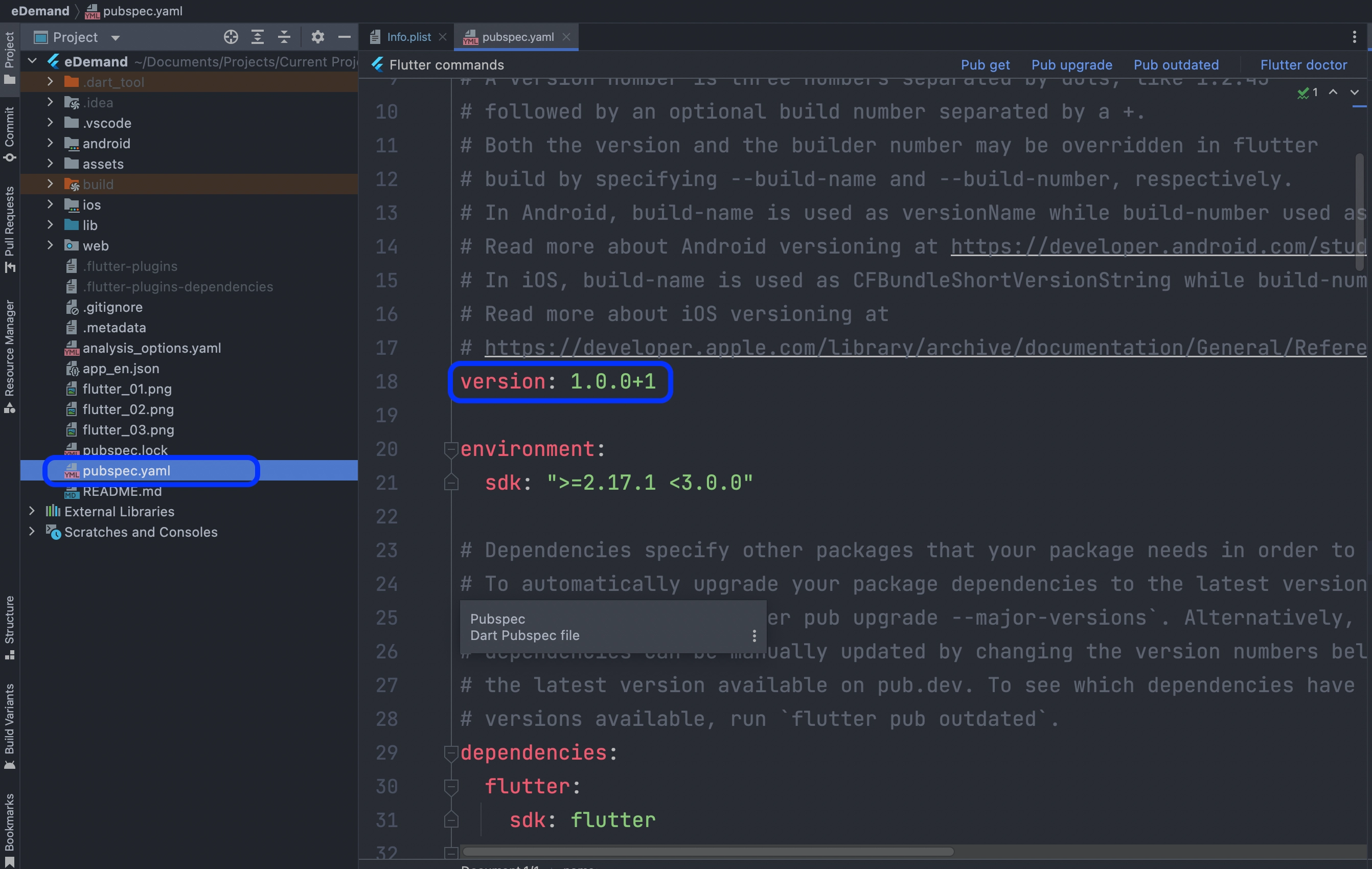
Task: Fold the dependencies block at line 29
Action: click(451, 753)
